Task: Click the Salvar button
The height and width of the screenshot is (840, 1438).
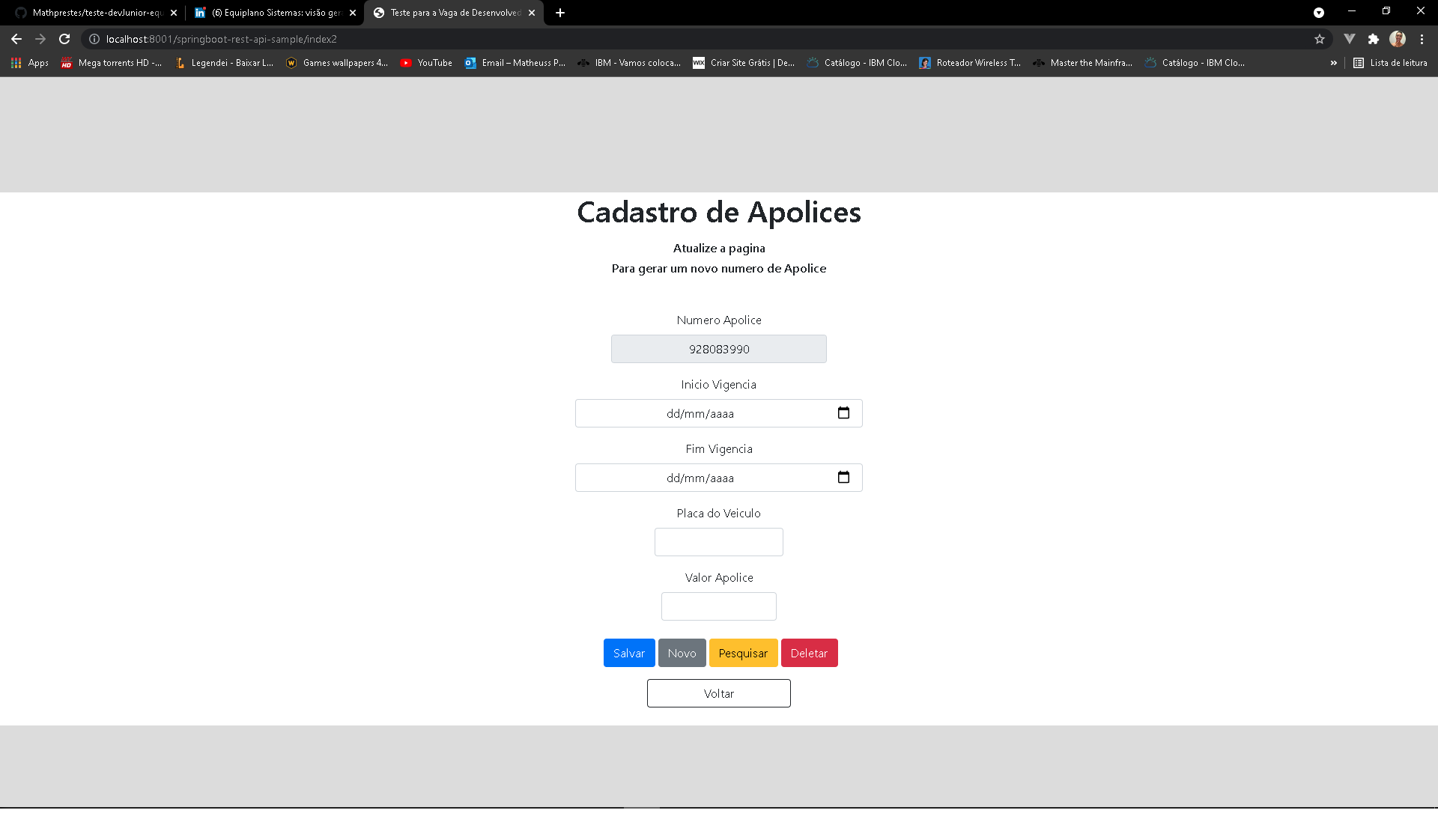Action: tap(629, 653)
